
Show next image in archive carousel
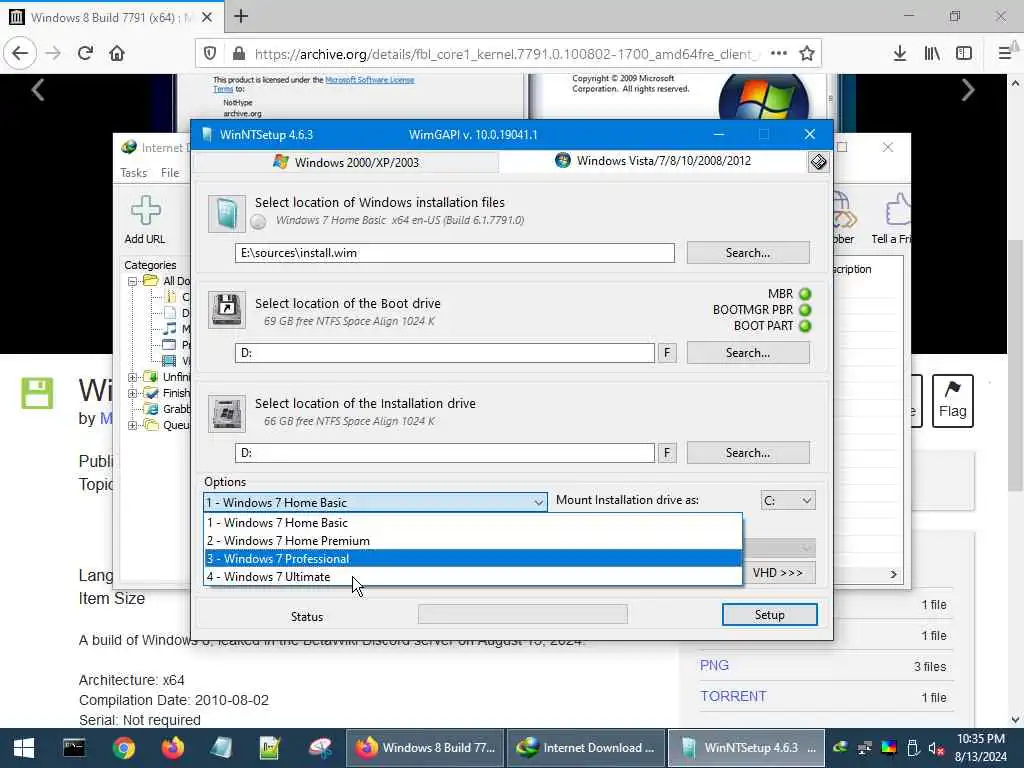click(968, 89)
